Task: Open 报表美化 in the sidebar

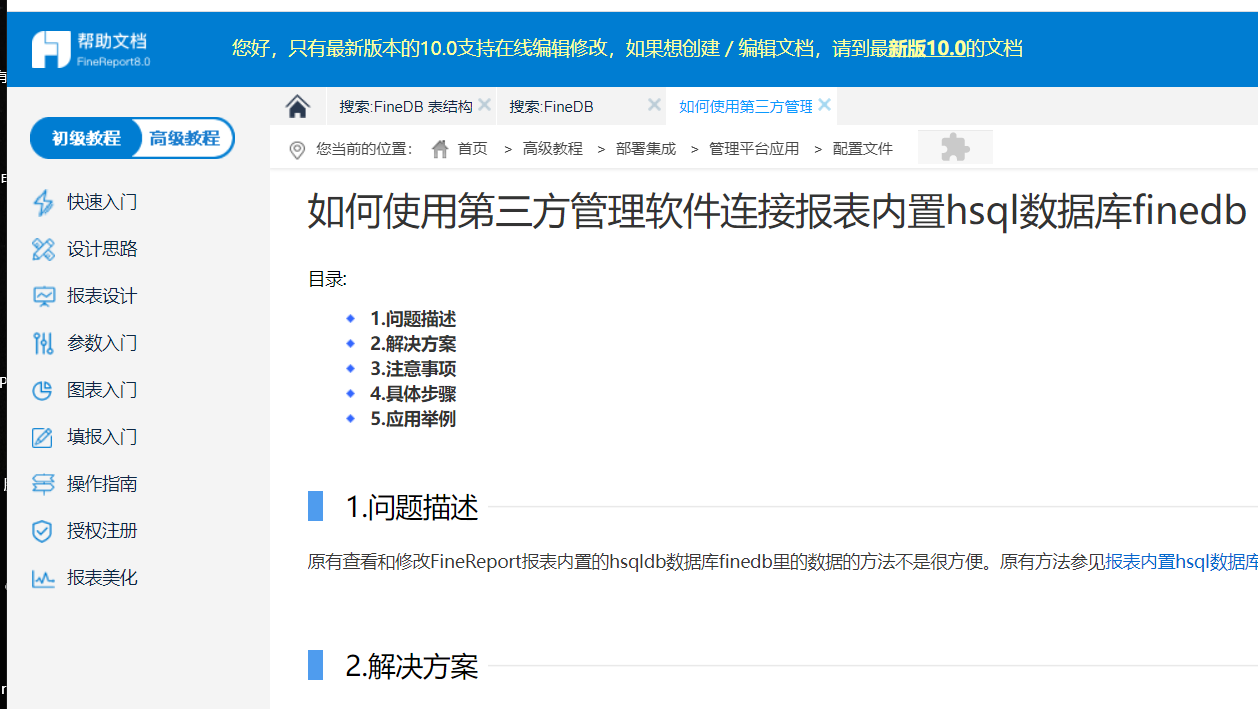Action: click(x=102, y=578)
